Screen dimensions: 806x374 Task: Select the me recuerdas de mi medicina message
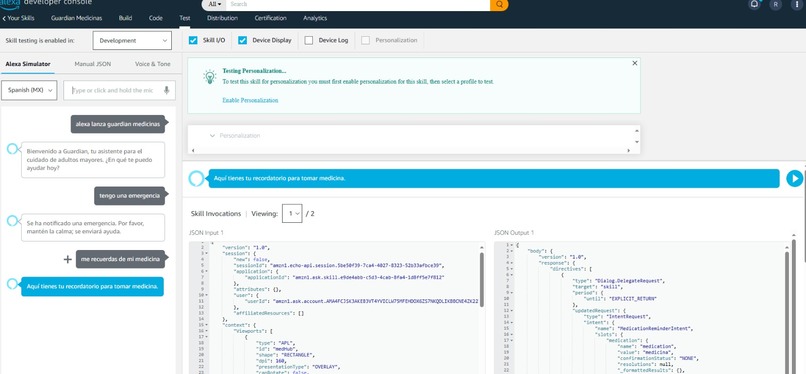tap(120, 259)
